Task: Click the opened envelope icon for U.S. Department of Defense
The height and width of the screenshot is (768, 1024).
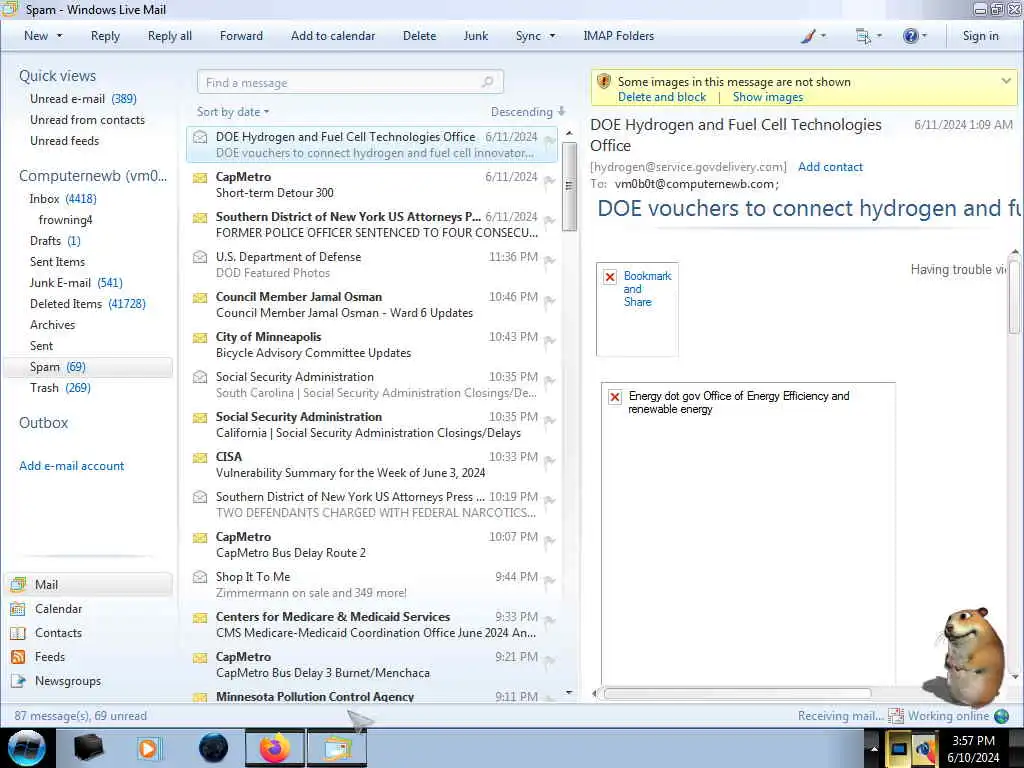Action: pos(200,257)
